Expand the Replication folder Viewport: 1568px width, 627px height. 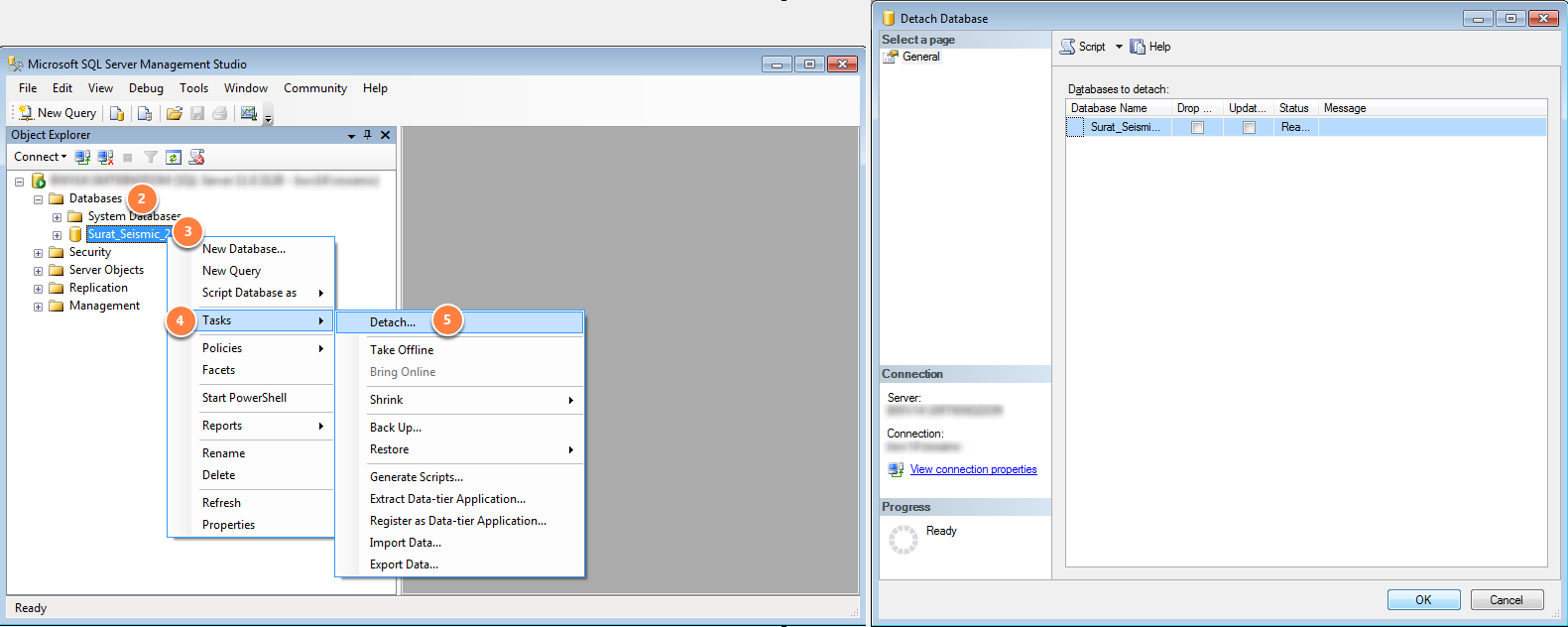(38, 289)
